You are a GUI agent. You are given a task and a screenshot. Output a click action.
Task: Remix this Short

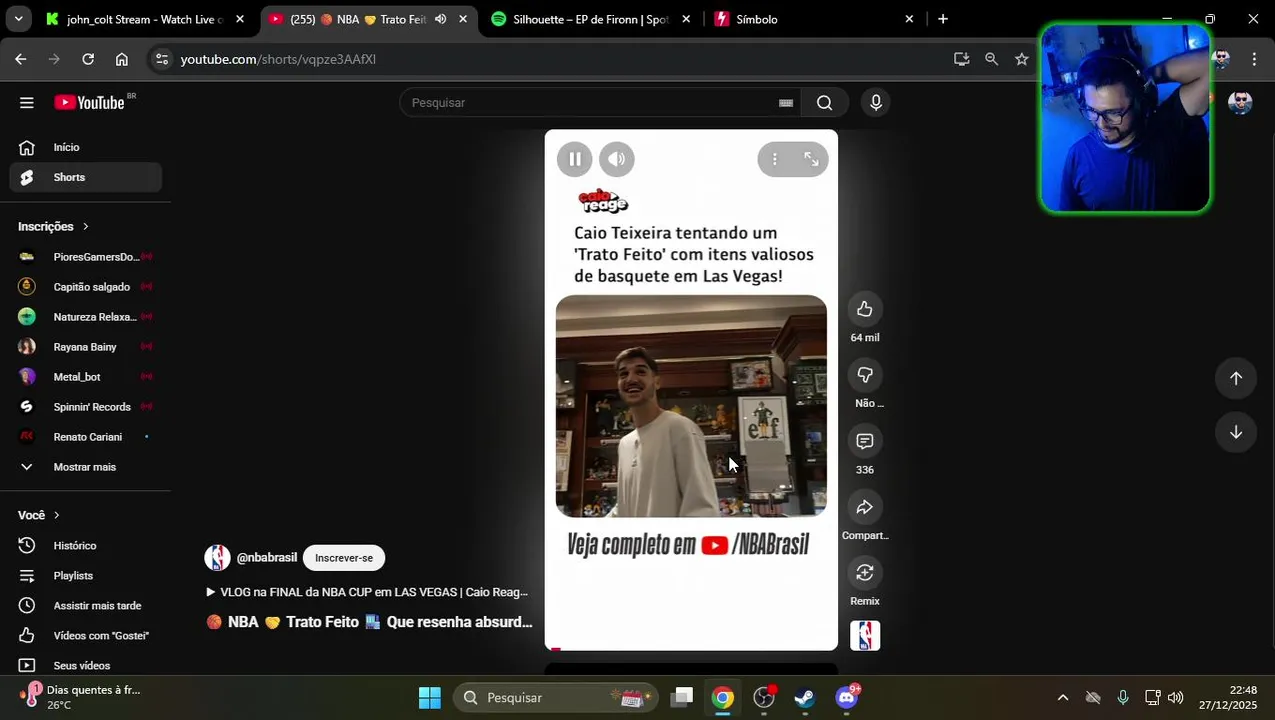point(865,573)
